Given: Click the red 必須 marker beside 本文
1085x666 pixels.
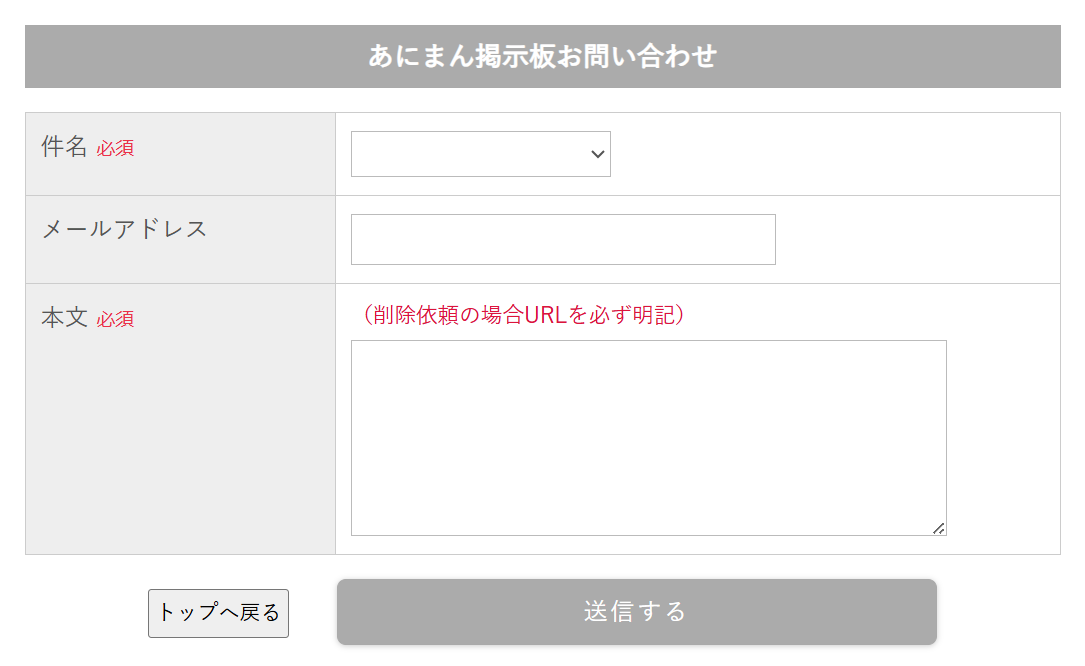Looking at the screenshot, I should 115,320.
